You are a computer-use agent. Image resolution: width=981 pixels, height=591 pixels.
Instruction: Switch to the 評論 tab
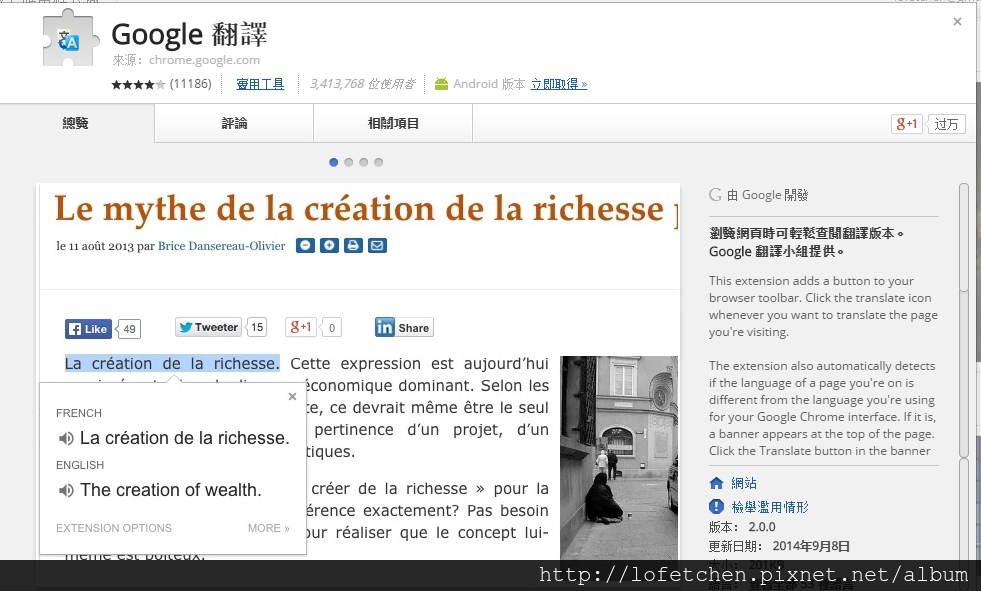[234, 123]
